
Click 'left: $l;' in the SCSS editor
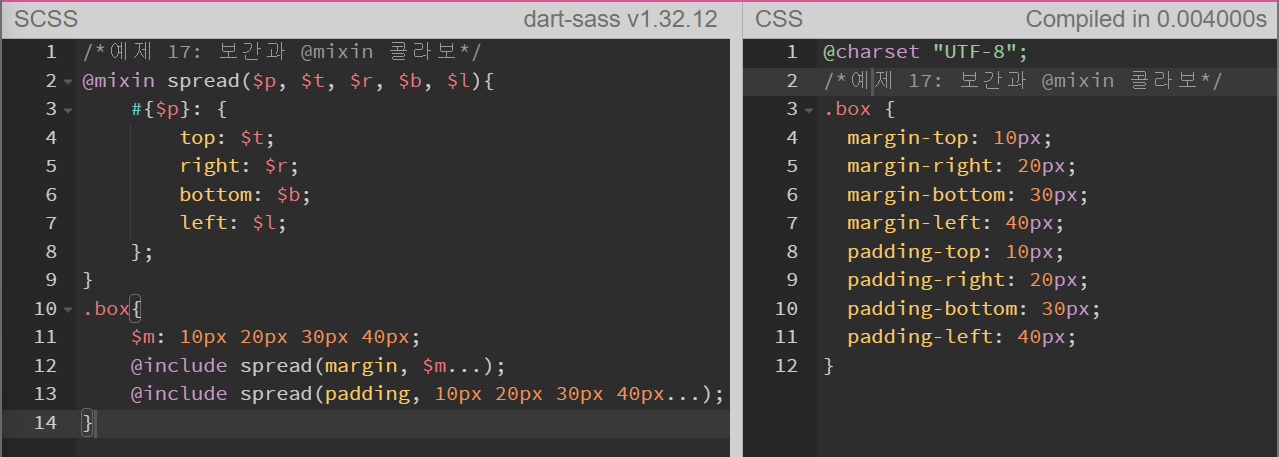point(233,223)
